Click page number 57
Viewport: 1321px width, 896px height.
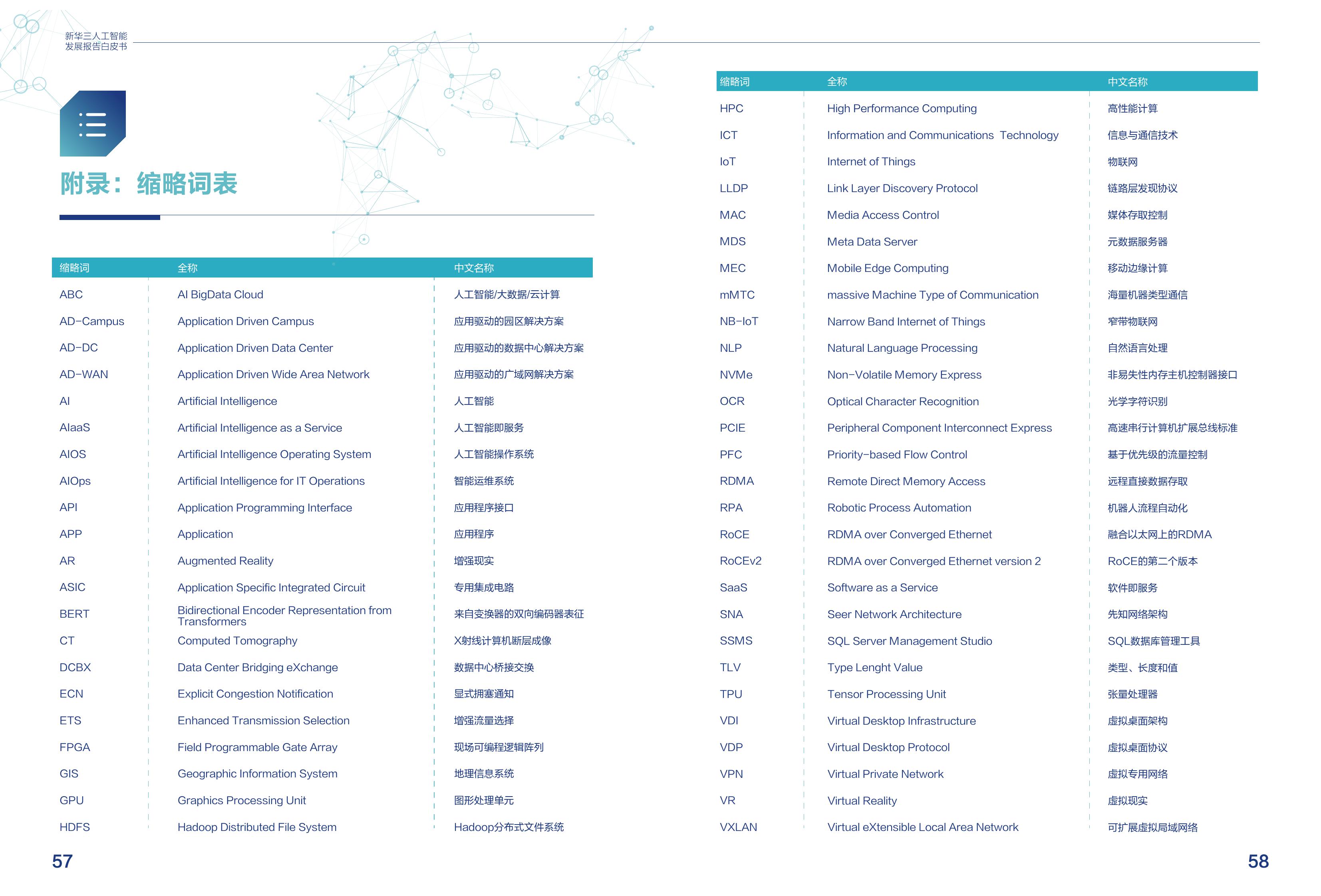[x=63, y=861]
